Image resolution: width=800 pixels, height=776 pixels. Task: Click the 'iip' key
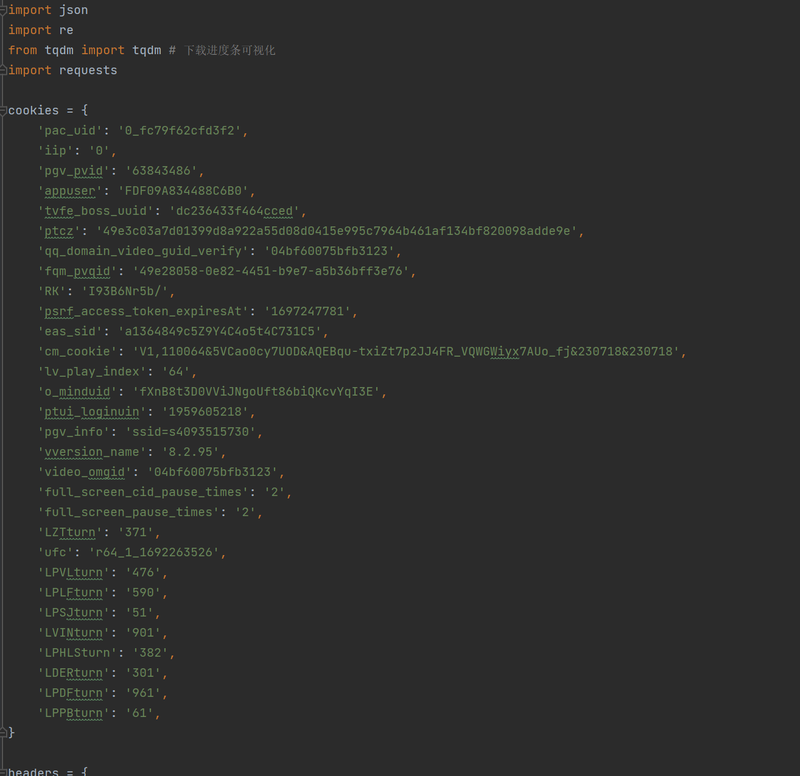click(x=55, y=151)
